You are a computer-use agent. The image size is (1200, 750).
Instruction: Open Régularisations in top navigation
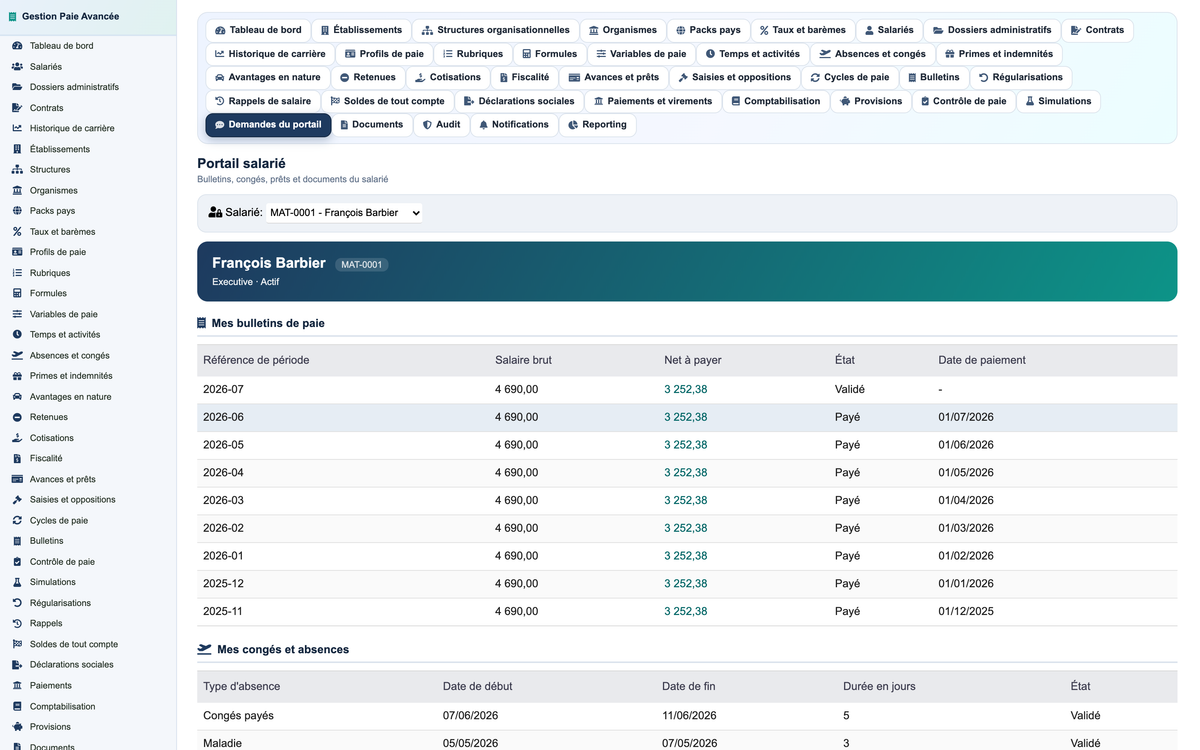1020,77
